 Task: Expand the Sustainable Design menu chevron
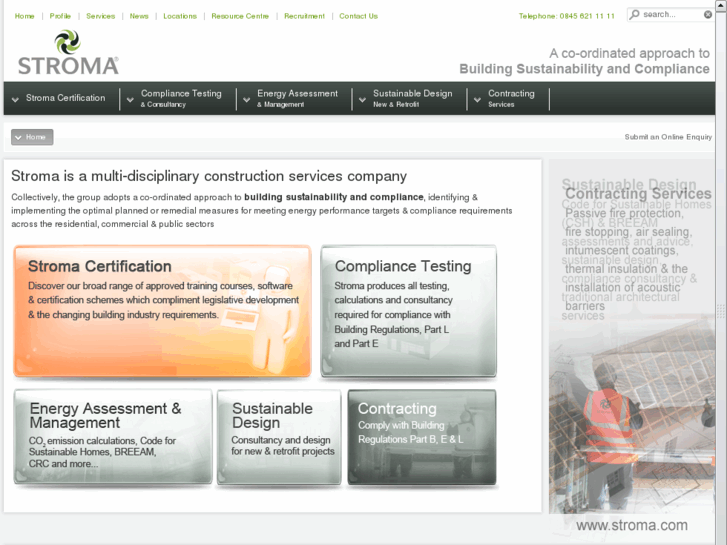click(362, 99)
